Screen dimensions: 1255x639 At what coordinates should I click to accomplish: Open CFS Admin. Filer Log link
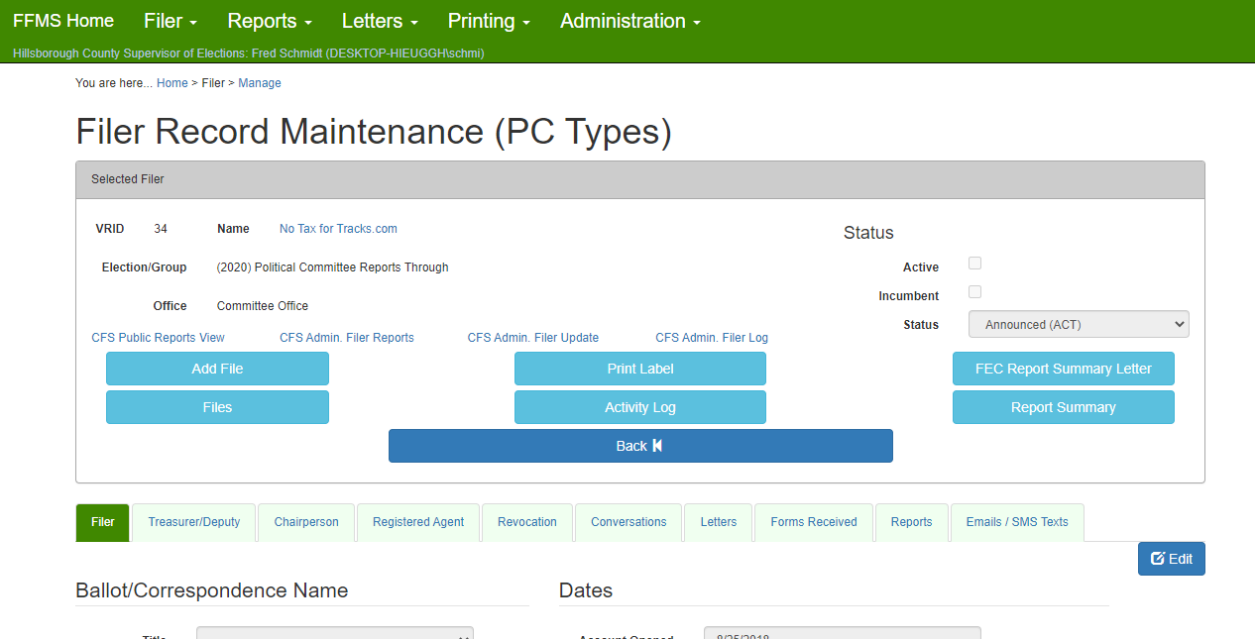point(712,338)
